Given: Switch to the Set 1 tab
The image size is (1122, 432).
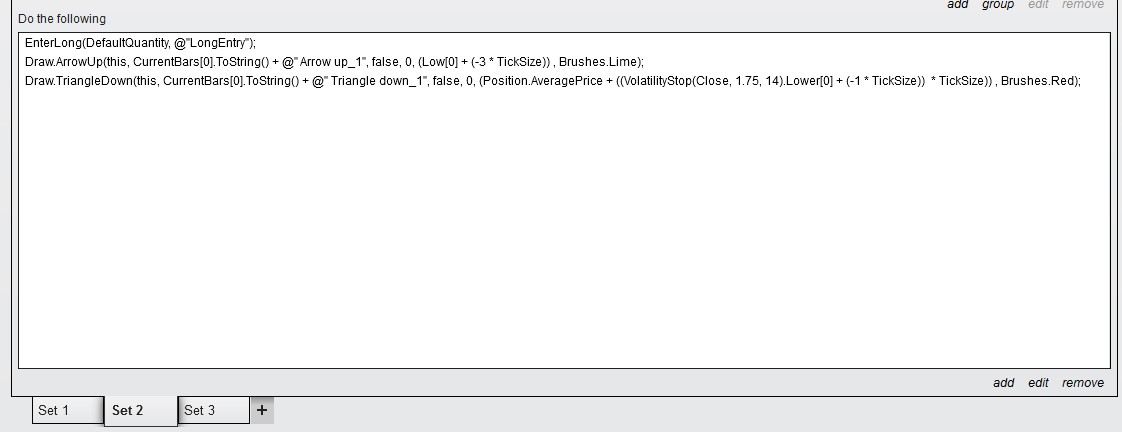Looking at the screenshot, I should pyautogui.click(x=67, y=410).
